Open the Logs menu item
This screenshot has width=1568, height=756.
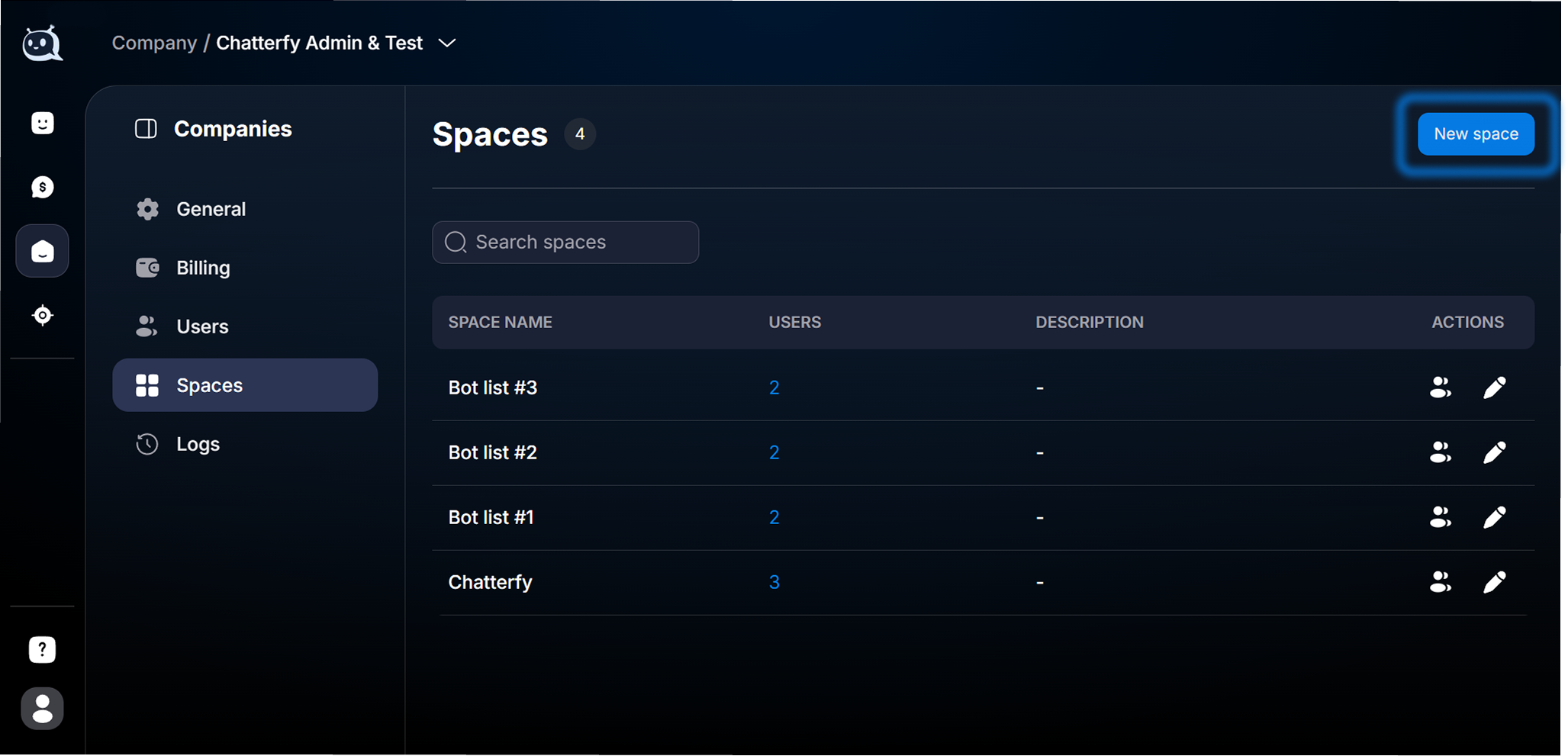tap(245, 444)
